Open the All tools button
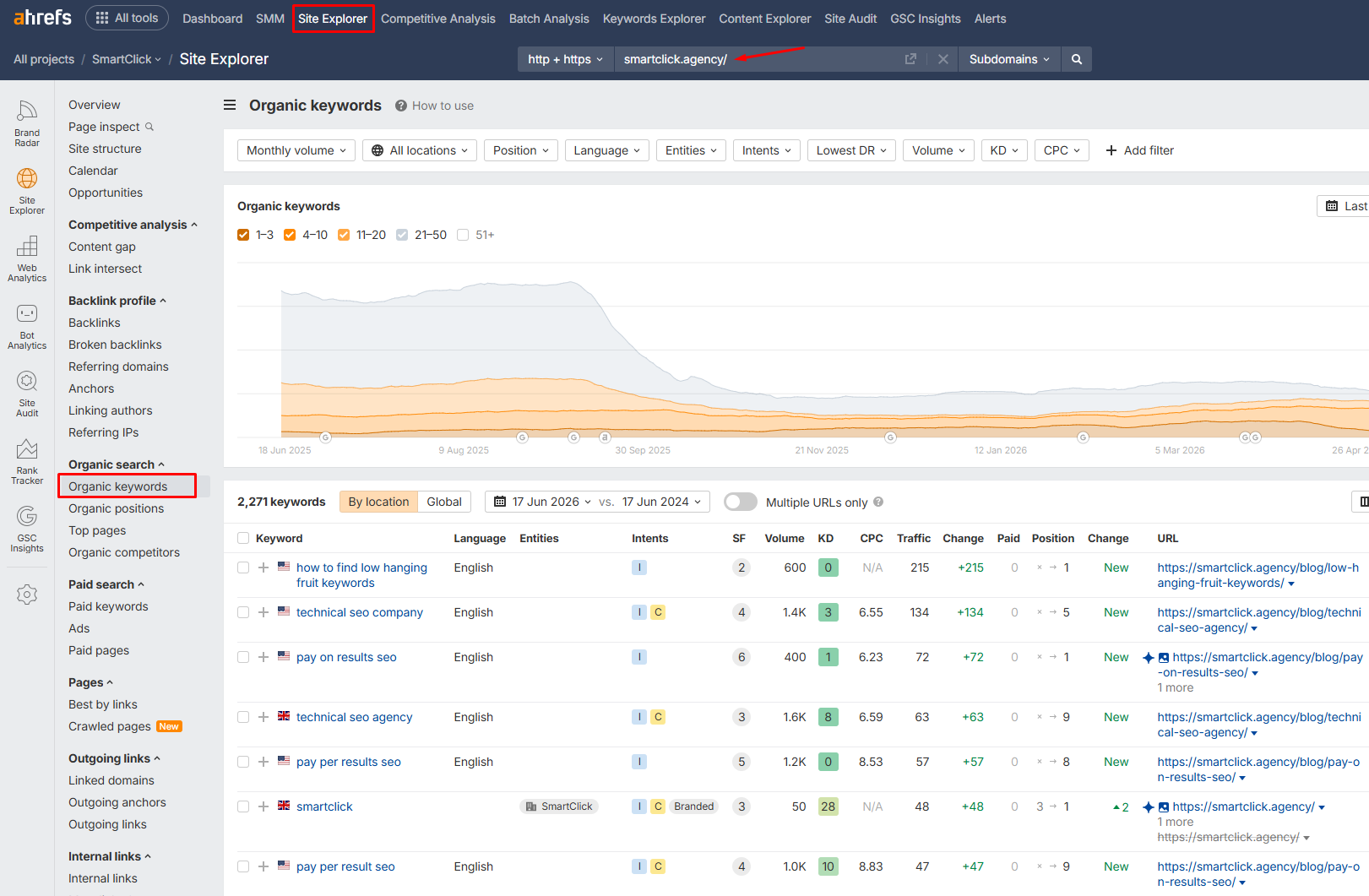Screen dimensions: 1369x896 128,18
